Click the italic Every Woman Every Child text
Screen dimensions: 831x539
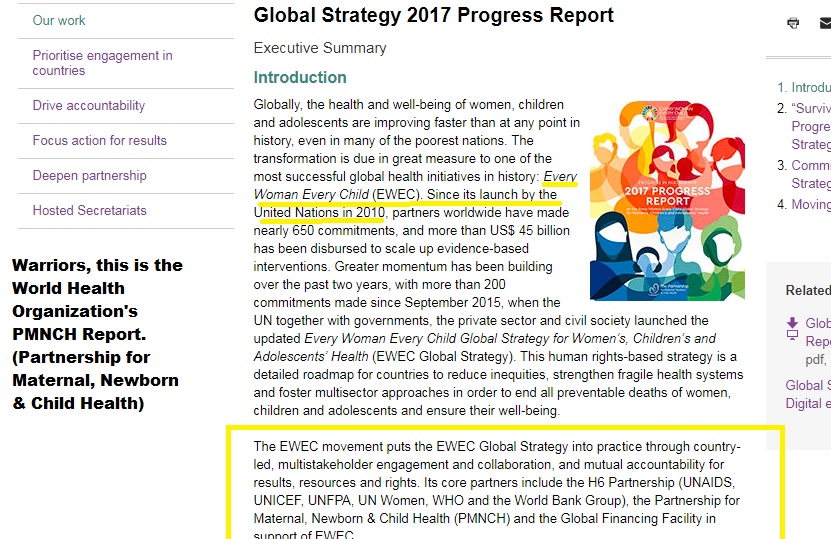click(x=415, y=185)
